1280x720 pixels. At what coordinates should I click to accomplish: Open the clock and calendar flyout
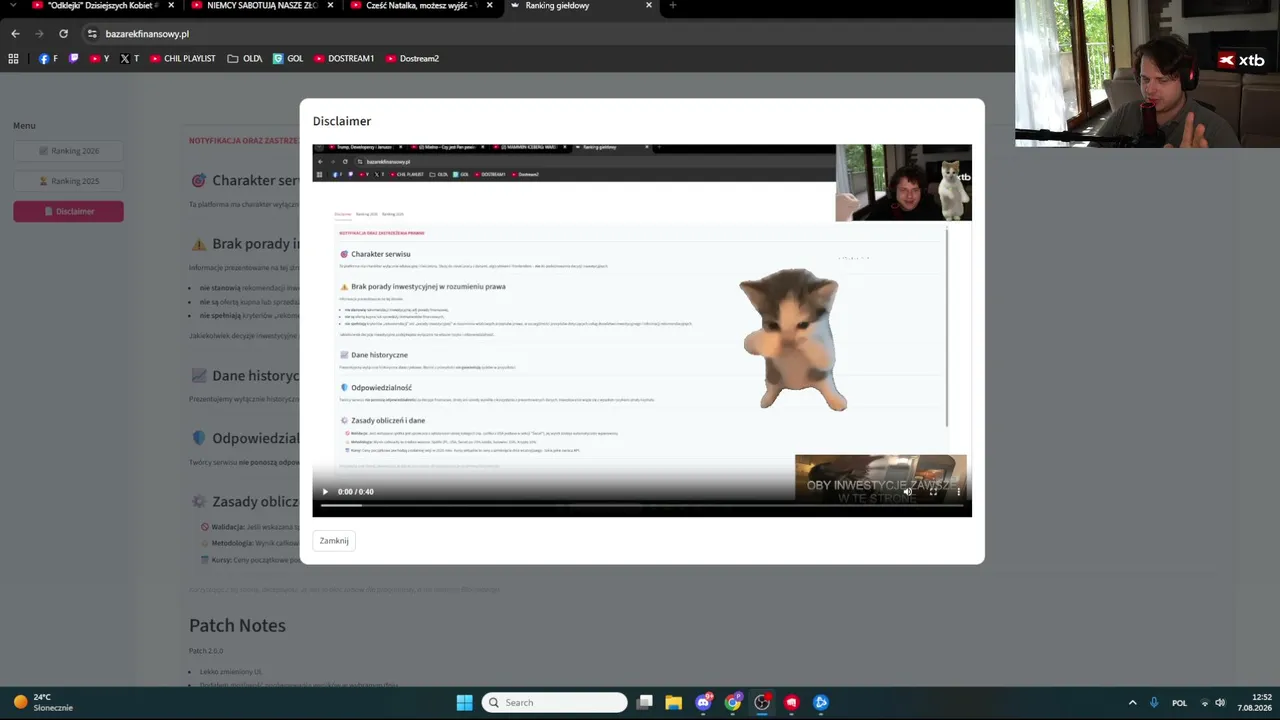(x=1254, y=702)
